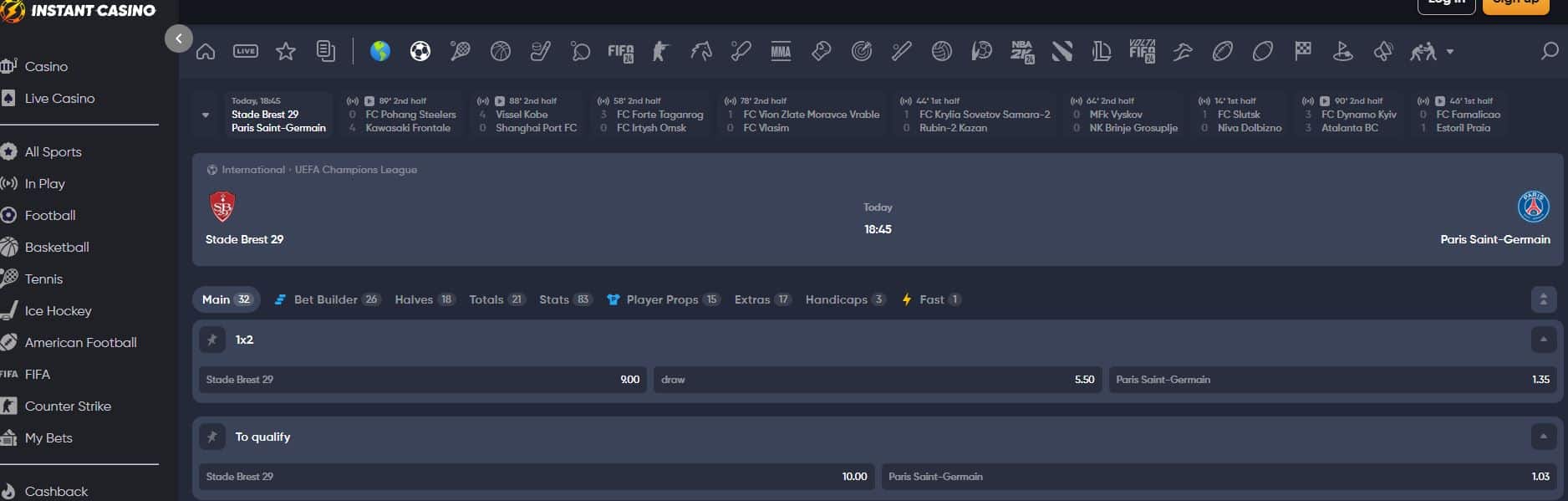Viewport: 1568px width, 501px height.
Task: Select the golf flag icon
Action: point(1343,52)
